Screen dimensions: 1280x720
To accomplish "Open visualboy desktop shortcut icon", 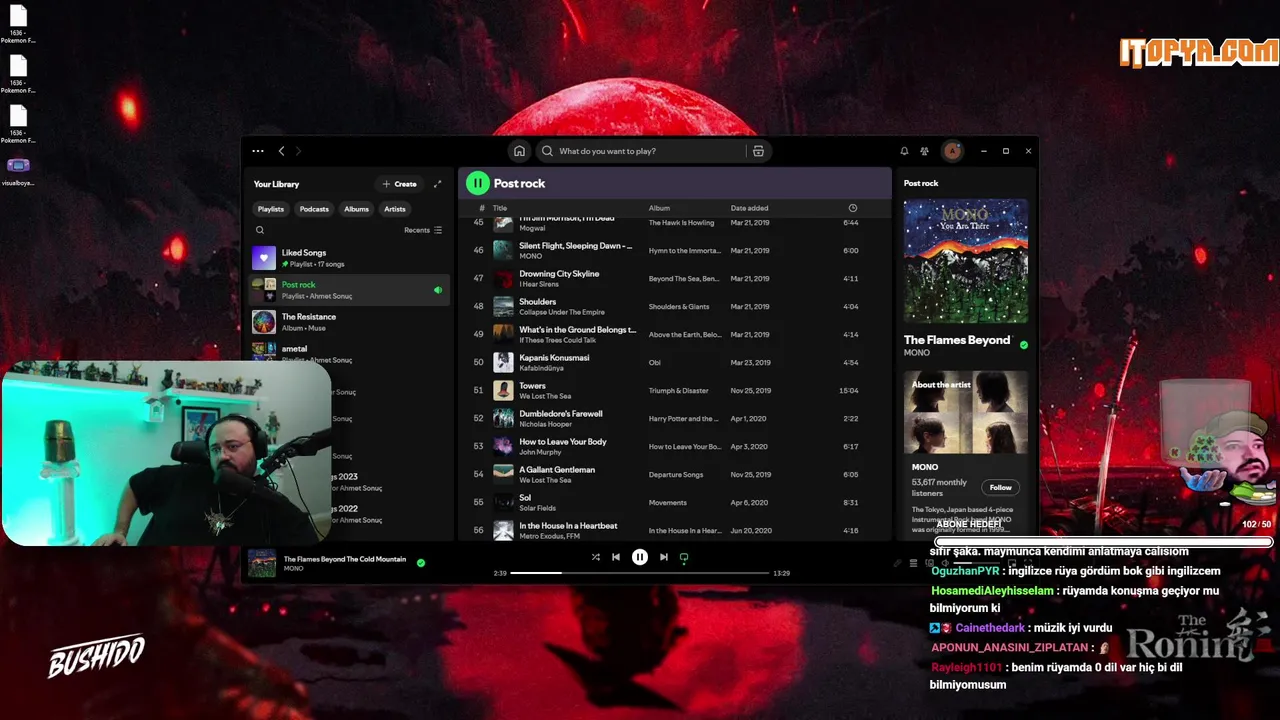I will 18,170.
